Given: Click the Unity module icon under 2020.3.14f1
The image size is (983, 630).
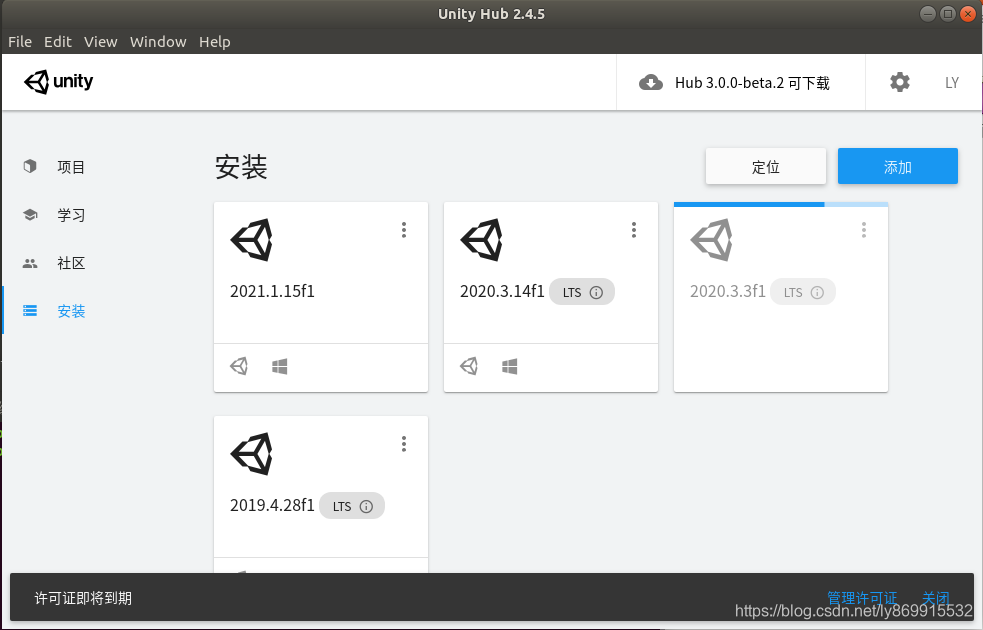Looking at the screenshot, I should pyautogui.click(x=469, y=366).
